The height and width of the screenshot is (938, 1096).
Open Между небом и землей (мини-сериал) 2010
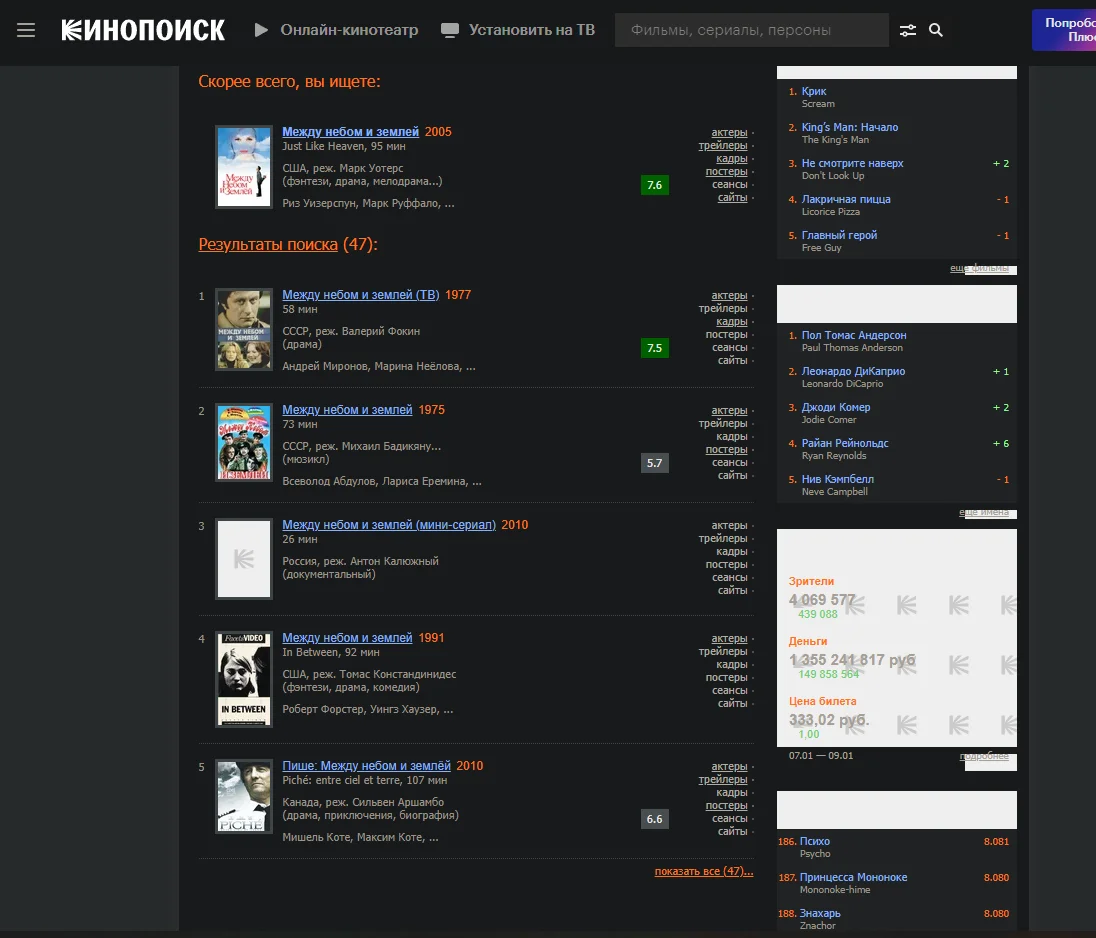[x=389, y=524]
